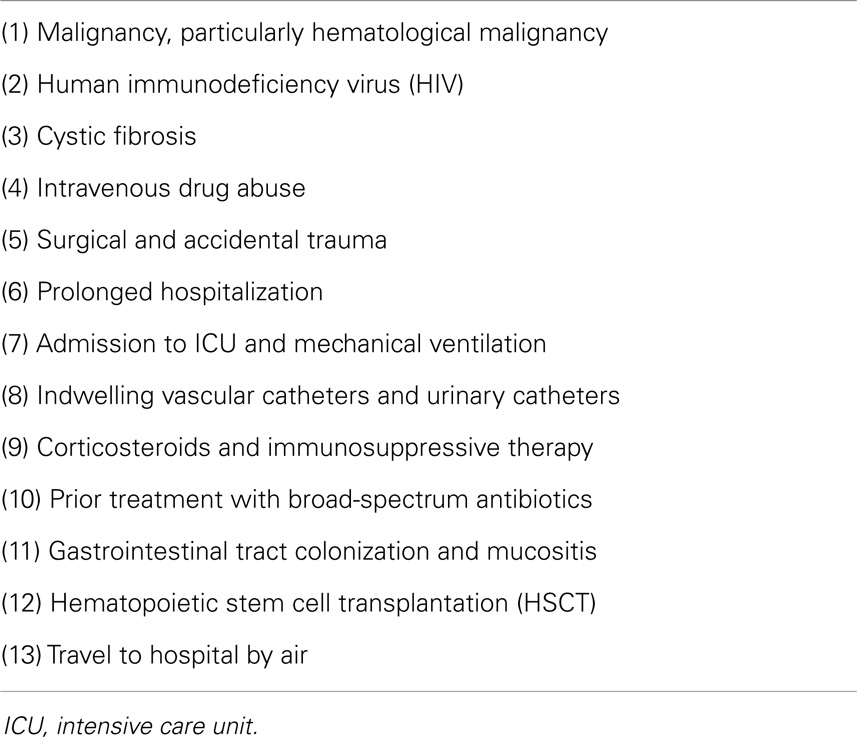The image size is (857, 737).
Task: Click Corticosteroids and immunosuppressive therapy line
Action: (x=297, y=448)
